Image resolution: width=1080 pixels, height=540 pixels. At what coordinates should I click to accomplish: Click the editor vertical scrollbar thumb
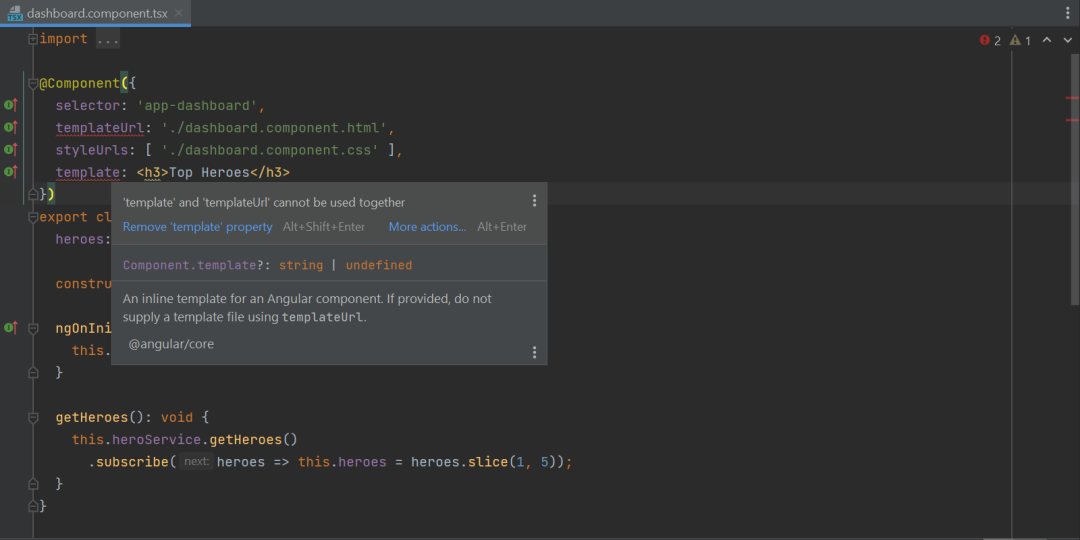(1077, 179)
